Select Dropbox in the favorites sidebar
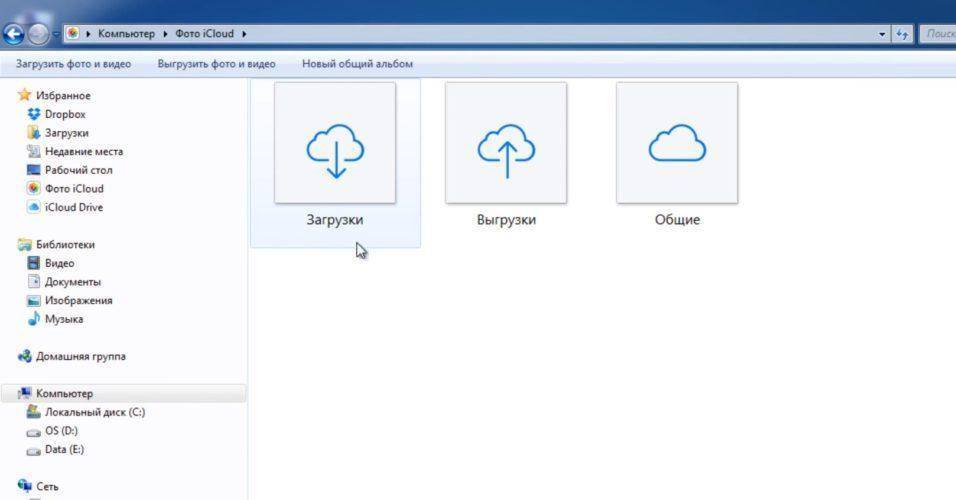956x500 pixels. tap(65, 114)
